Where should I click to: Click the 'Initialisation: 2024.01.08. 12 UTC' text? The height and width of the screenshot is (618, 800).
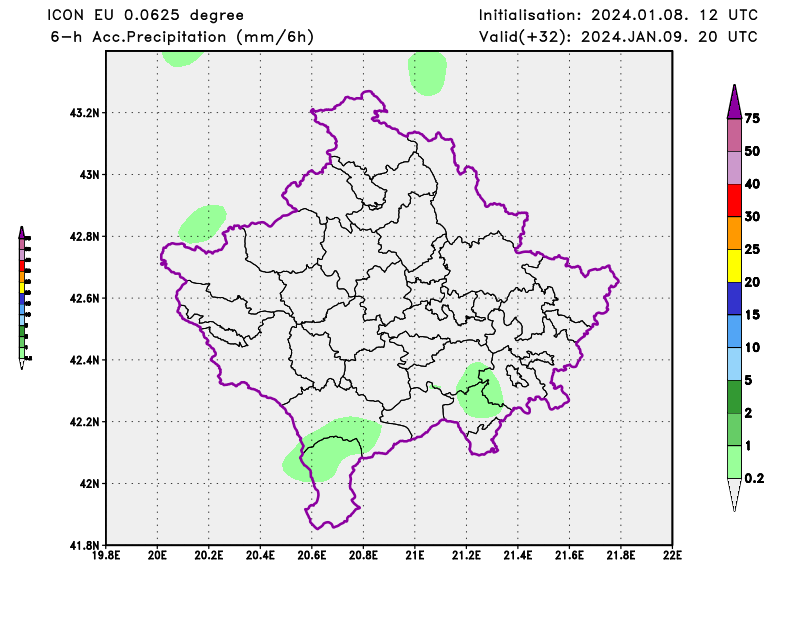tap(618, 15)
